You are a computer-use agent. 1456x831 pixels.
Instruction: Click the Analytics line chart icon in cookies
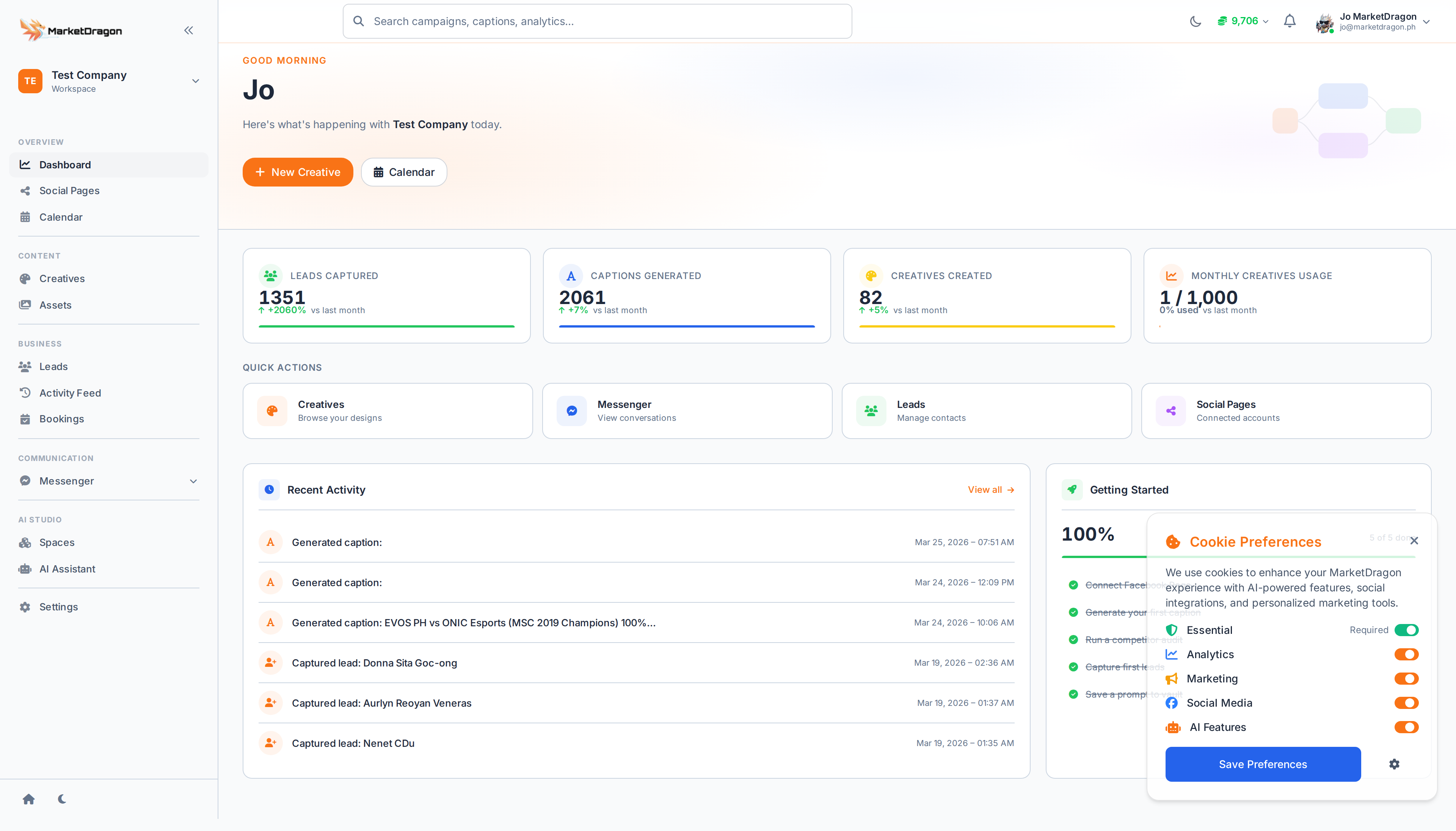(x=1172, y=655)
